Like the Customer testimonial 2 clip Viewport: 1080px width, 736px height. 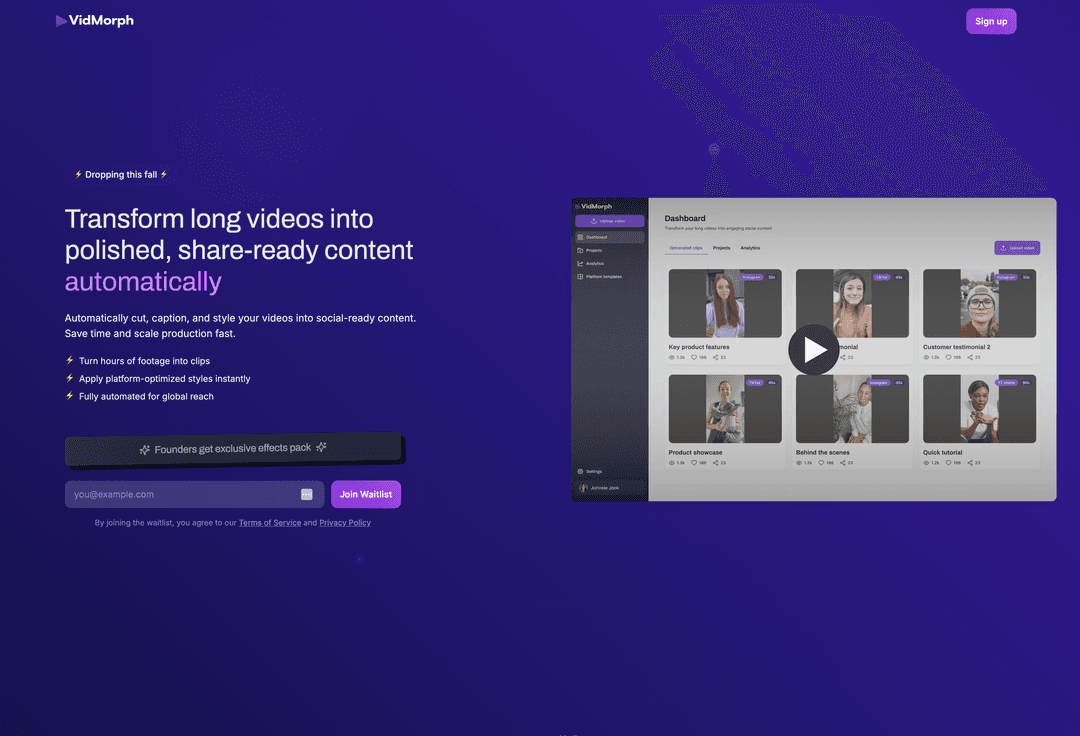click(948, 356)
